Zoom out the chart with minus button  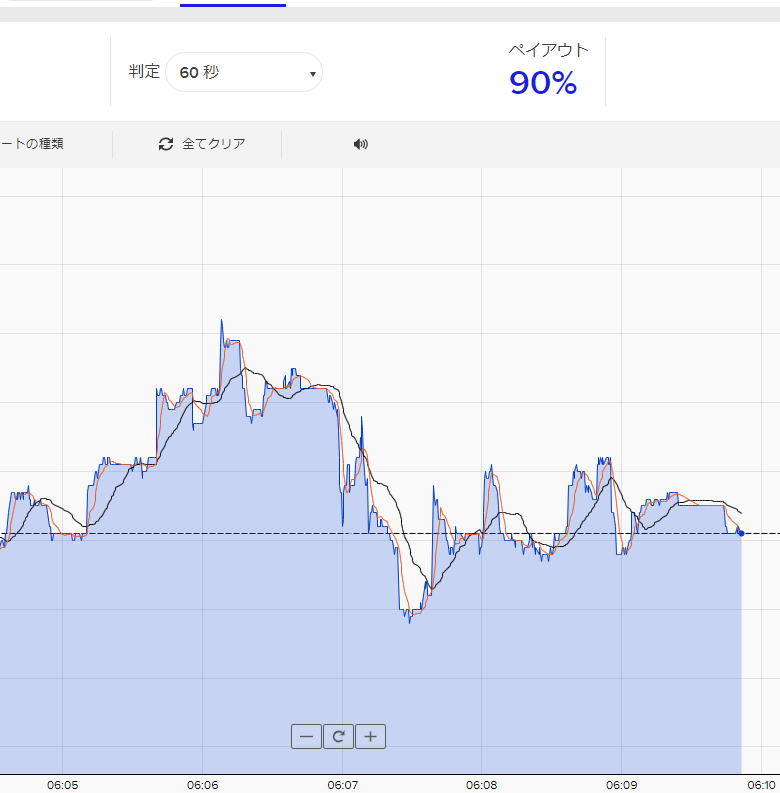click(x=306, y=737)
